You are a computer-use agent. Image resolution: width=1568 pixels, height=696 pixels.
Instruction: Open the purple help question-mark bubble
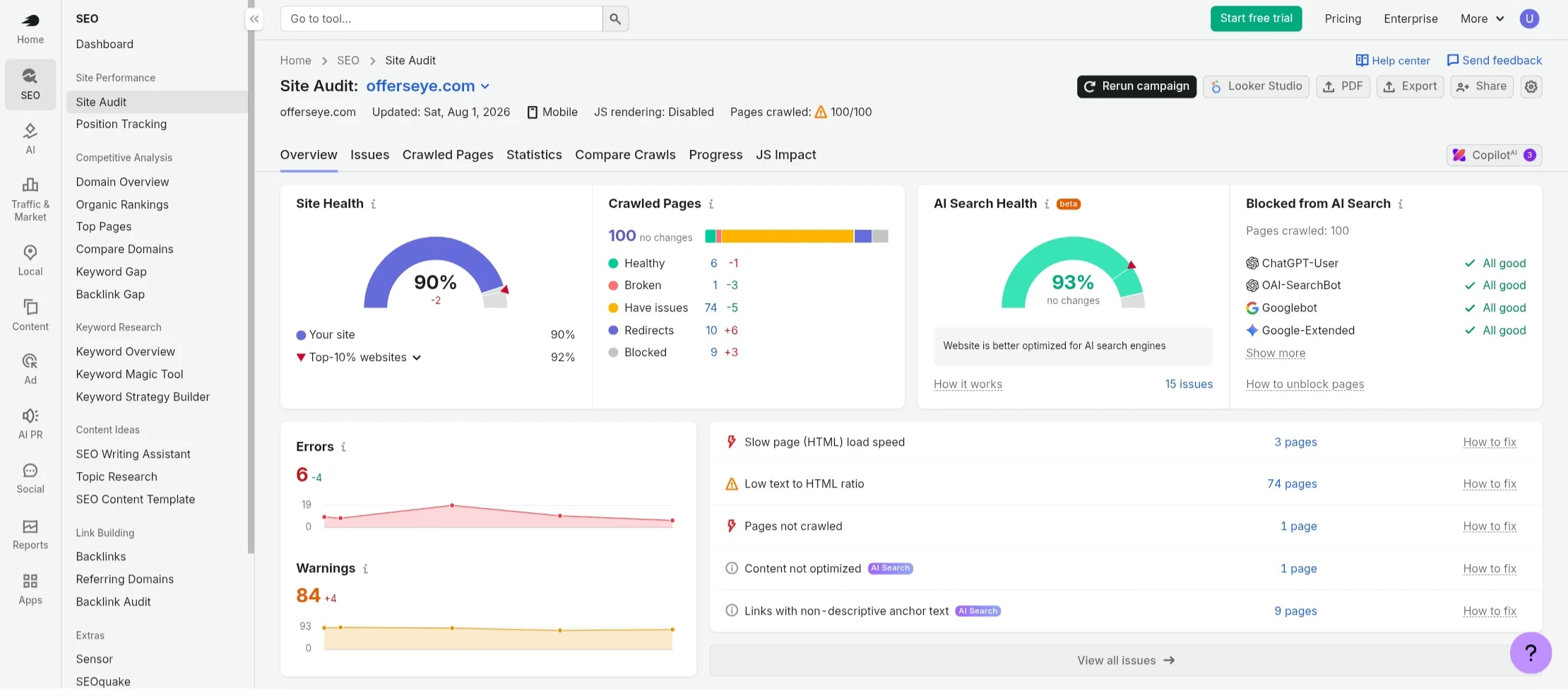[x=1531, y=652]
